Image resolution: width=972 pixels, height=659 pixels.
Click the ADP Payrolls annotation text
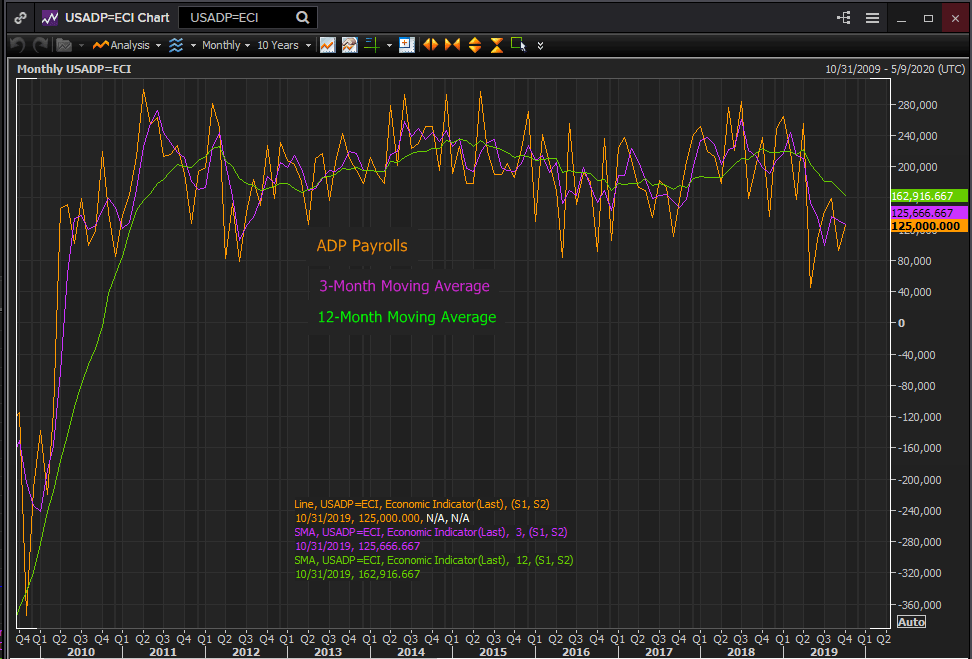[x=362, y=246]
